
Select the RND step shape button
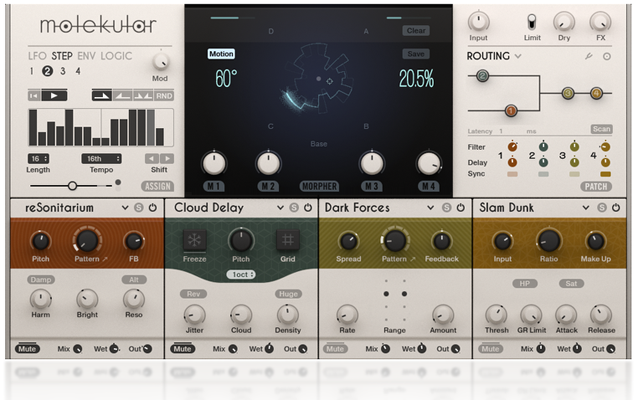tap(164, 96)
